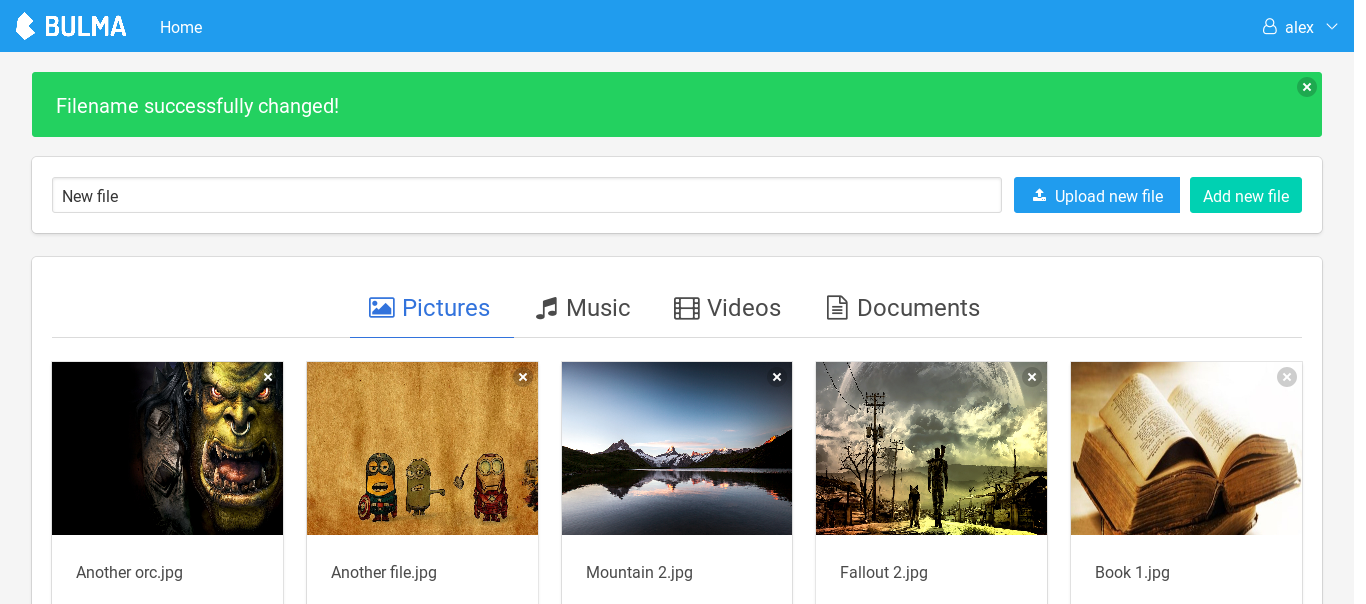Switch to the Videos tab

point(727,307)
